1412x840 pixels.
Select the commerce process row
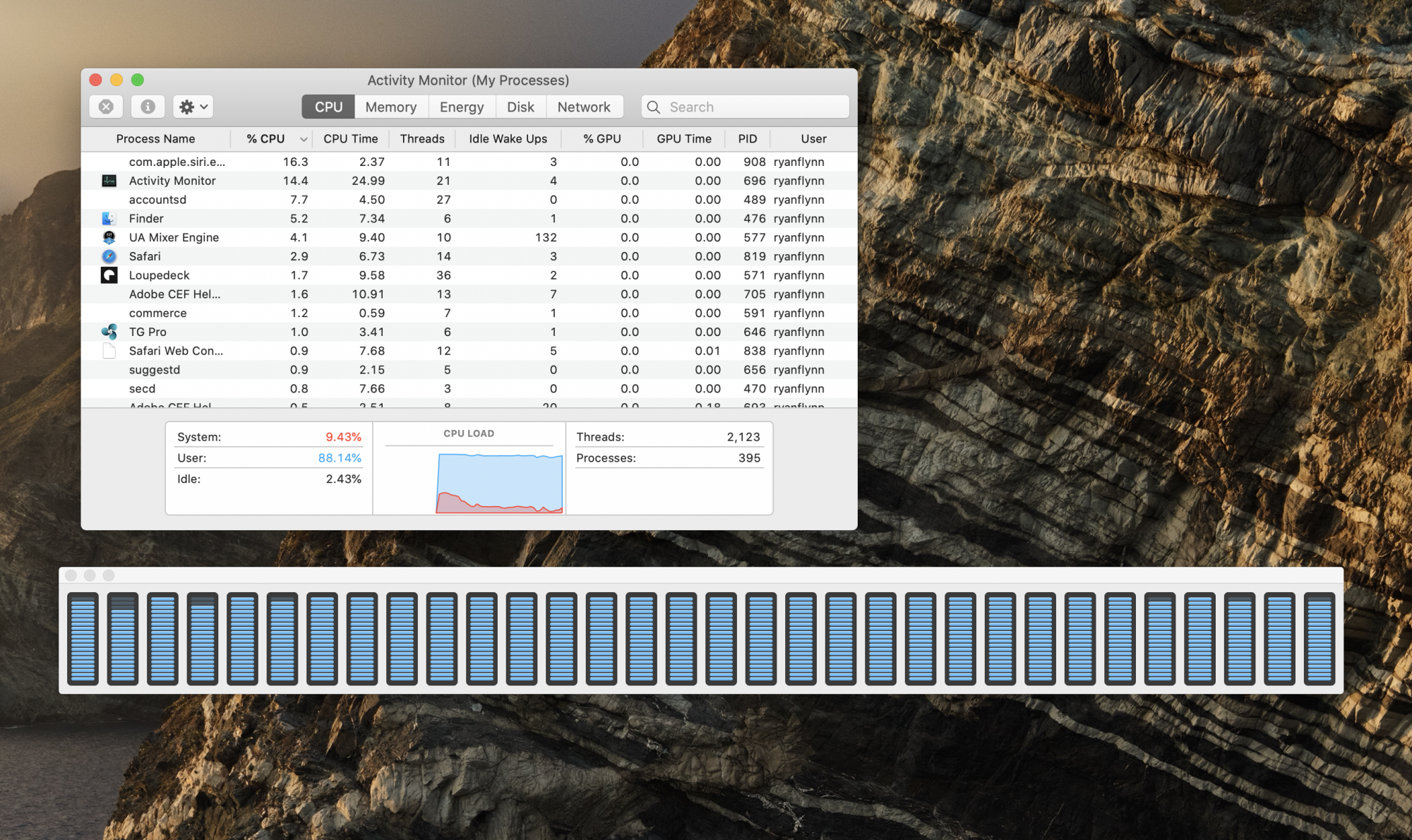point(469,313)
